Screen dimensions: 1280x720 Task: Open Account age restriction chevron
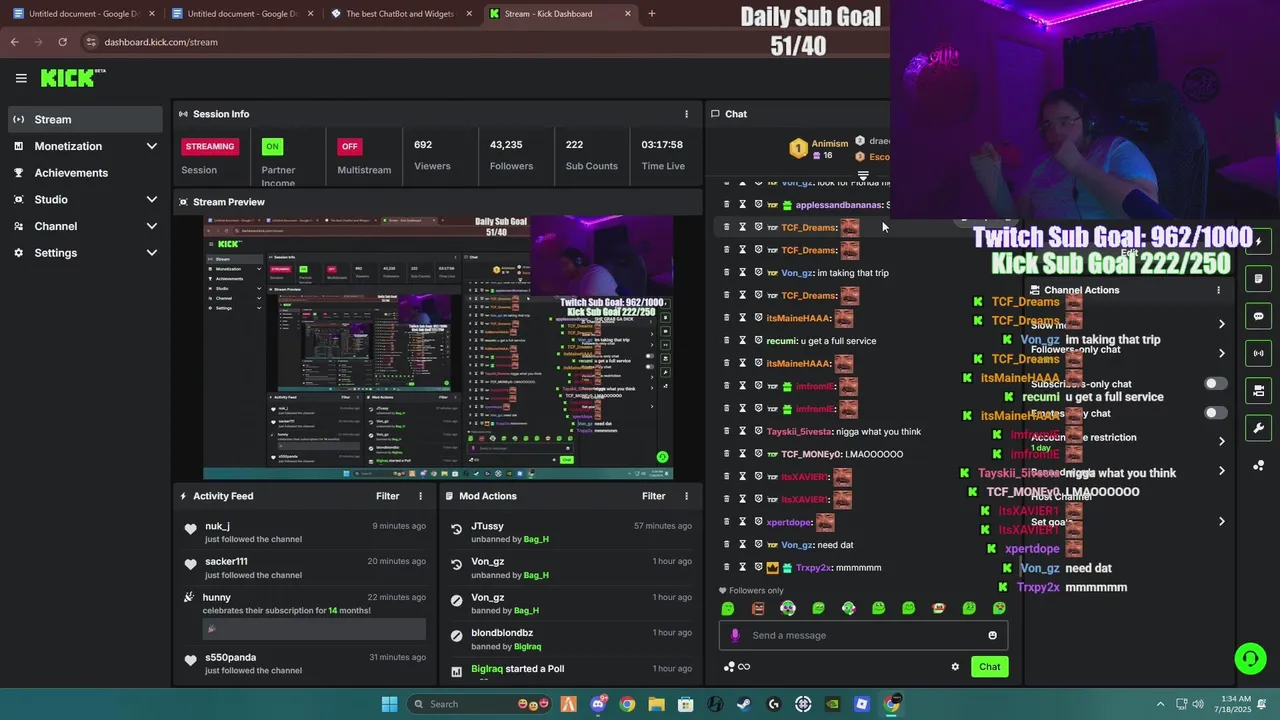click(x=1221, y=441)
